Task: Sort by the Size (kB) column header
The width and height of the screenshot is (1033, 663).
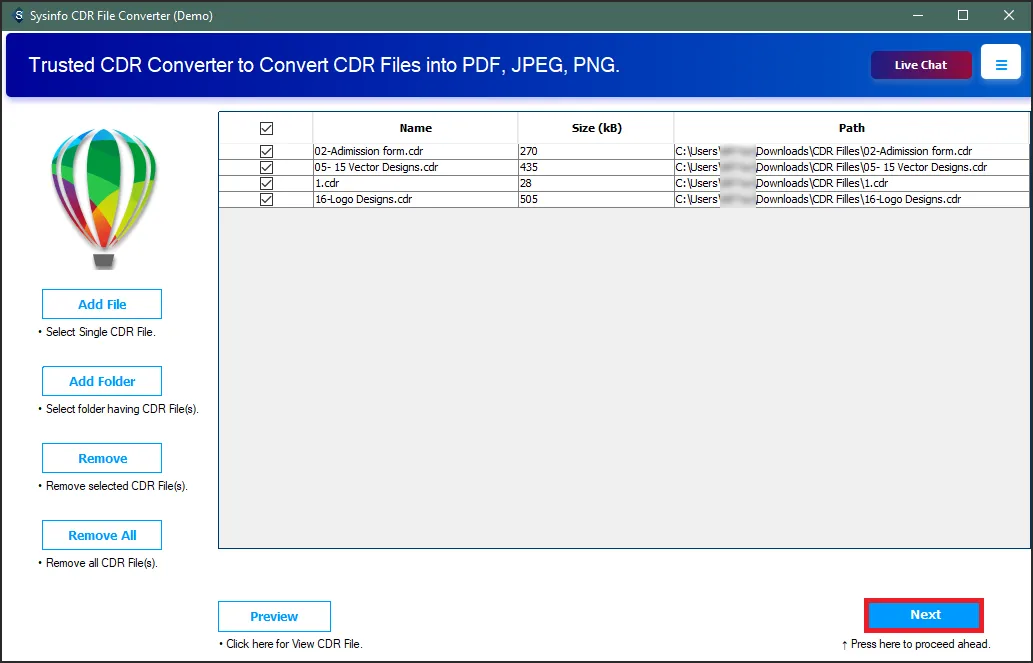Action: [596, 128]
